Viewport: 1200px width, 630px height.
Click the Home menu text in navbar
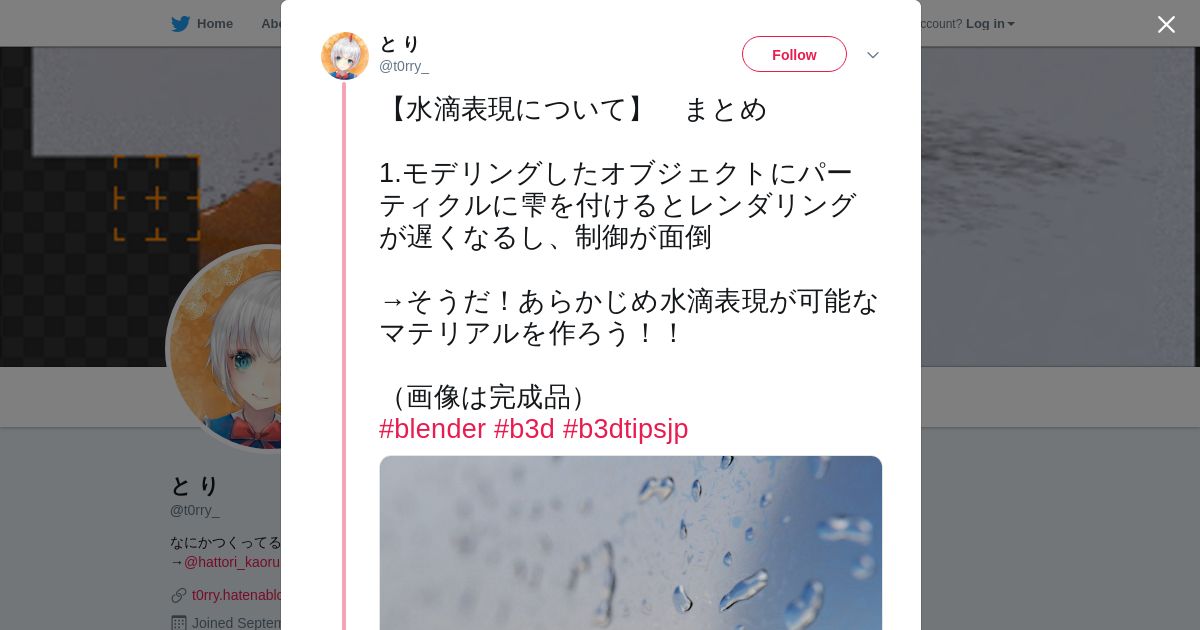[x=215, y=24]
